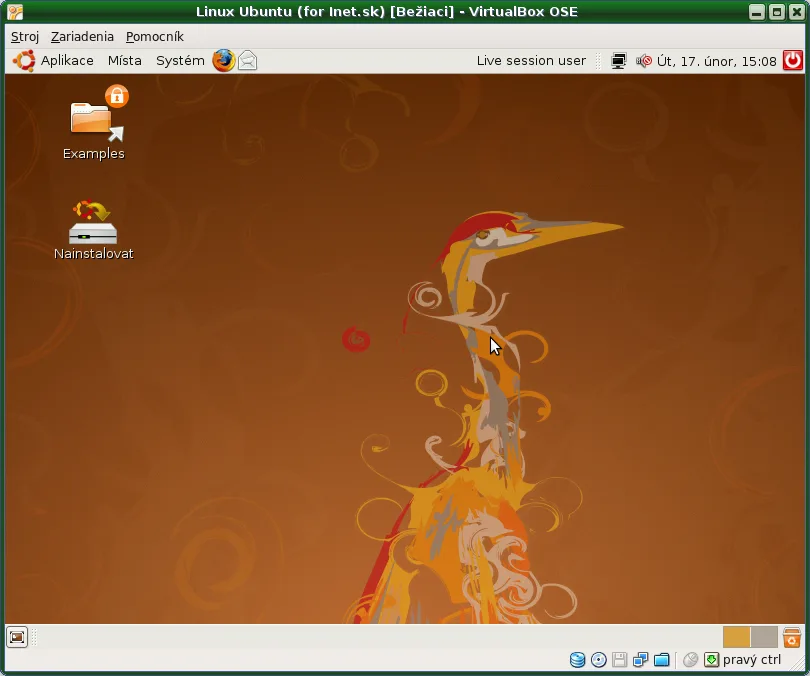Image resolution: width=810 pixels, height=676 pixels.
Task: Click the 'pravý ctrl' host key label
Action: click(x=752, y=659)
